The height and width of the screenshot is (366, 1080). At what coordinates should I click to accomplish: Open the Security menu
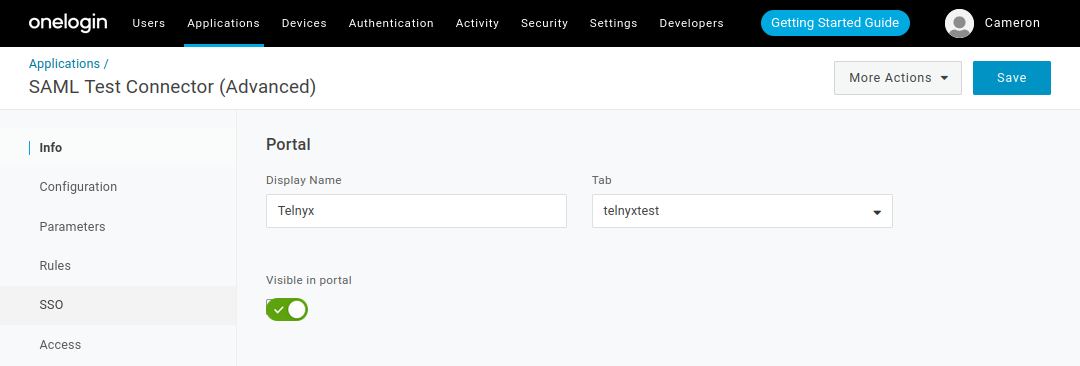click(x=544, y=23)
